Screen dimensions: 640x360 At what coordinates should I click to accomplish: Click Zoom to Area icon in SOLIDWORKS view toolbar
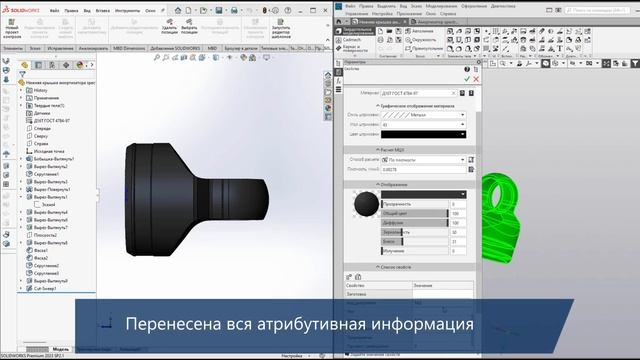(x=166, y=58)
